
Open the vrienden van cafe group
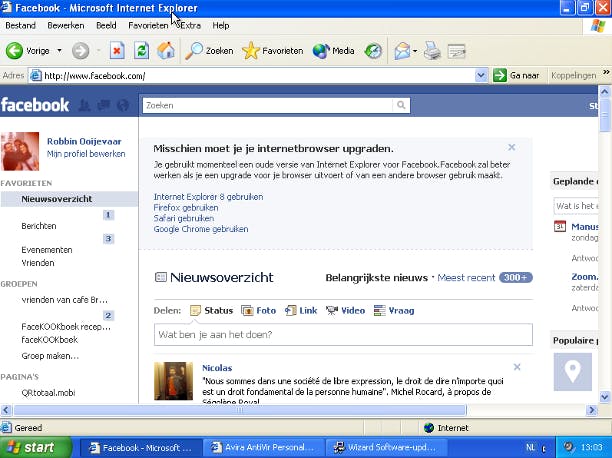point(64,300)
